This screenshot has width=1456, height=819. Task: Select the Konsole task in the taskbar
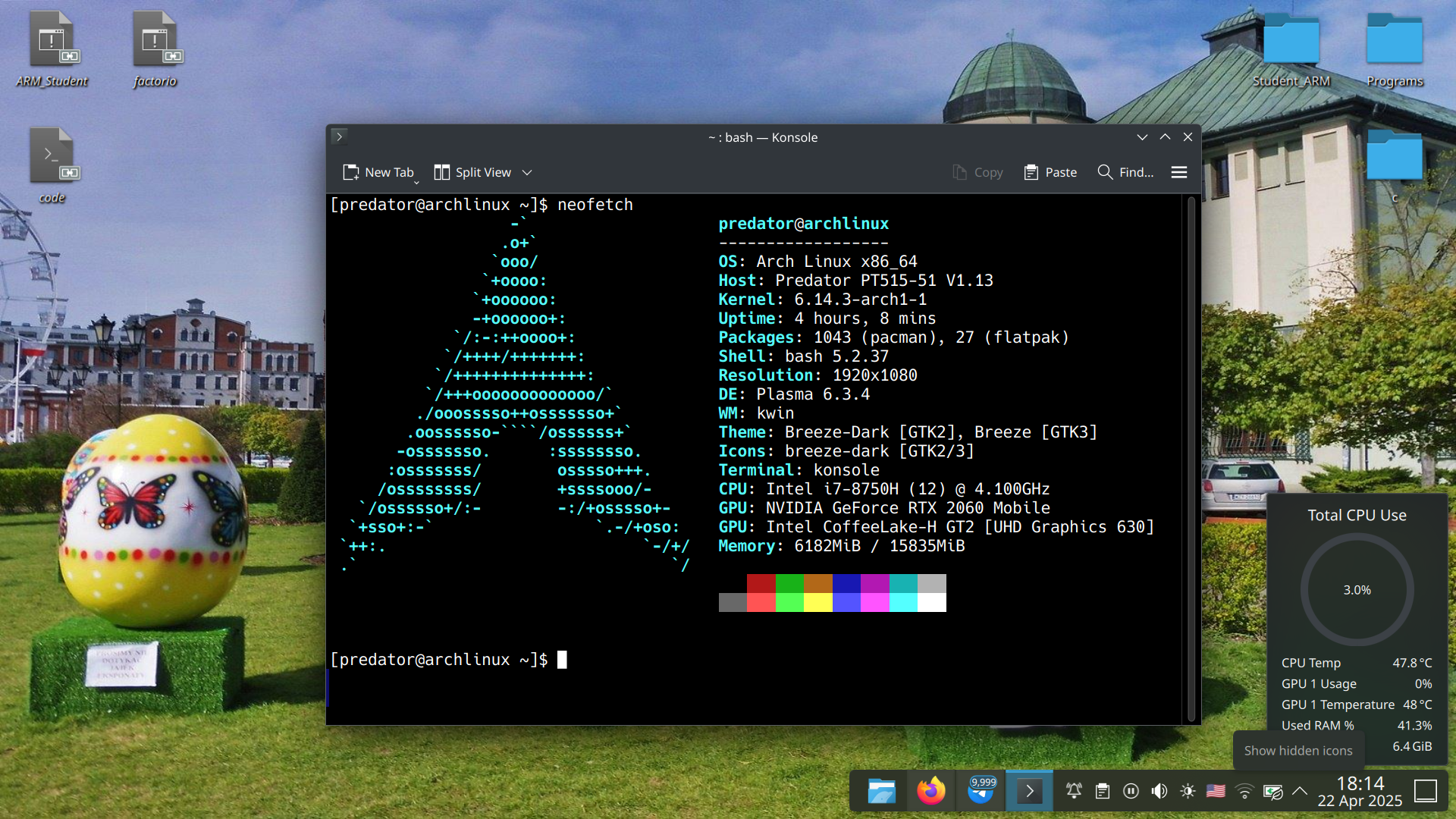tap(1029, 792)
